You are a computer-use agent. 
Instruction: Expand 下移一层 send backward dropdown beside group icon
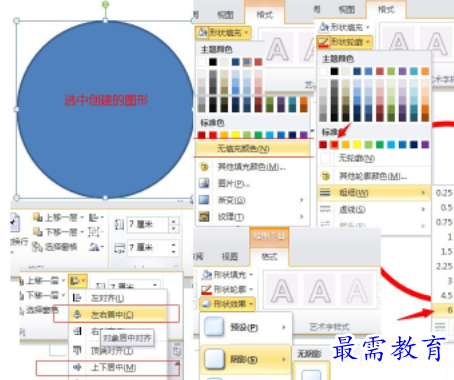(82, 232)
